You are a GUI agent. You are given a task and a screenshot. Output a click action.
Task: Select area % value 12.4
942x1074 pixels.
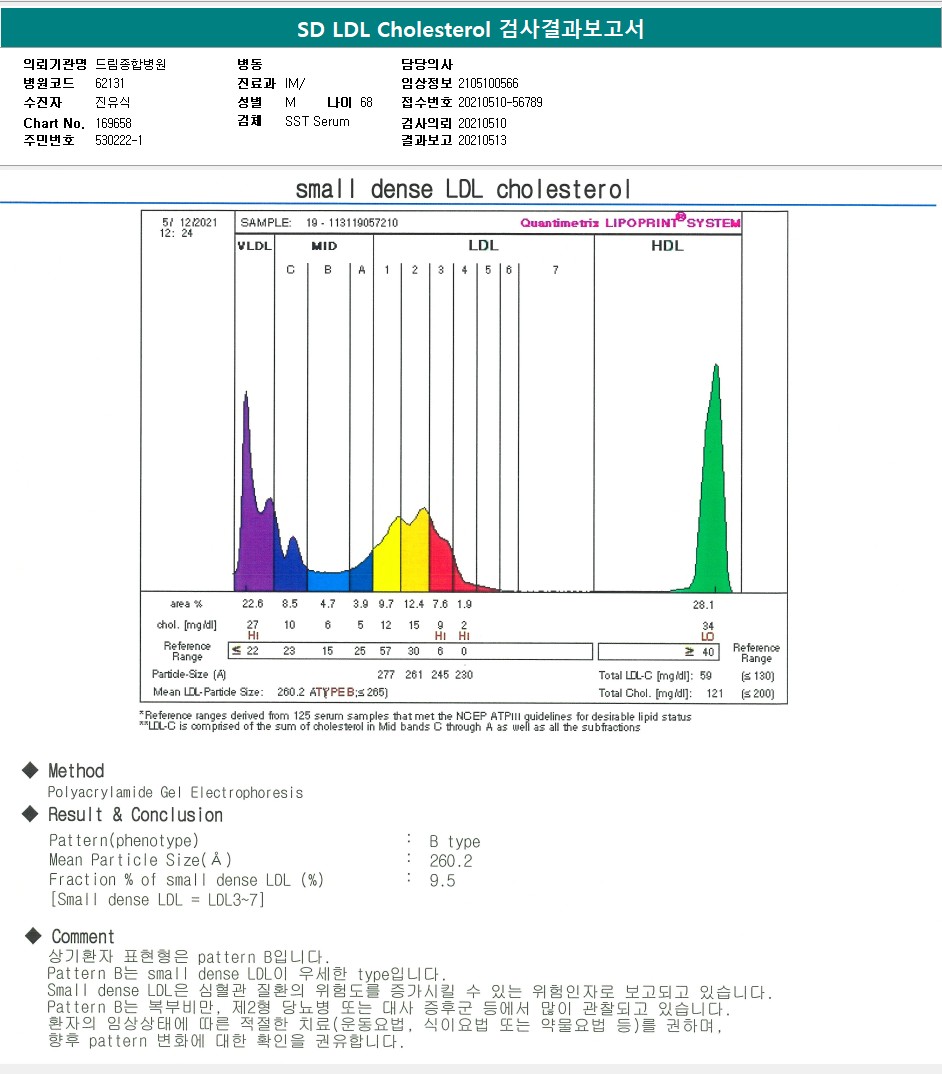pos(414,604)
